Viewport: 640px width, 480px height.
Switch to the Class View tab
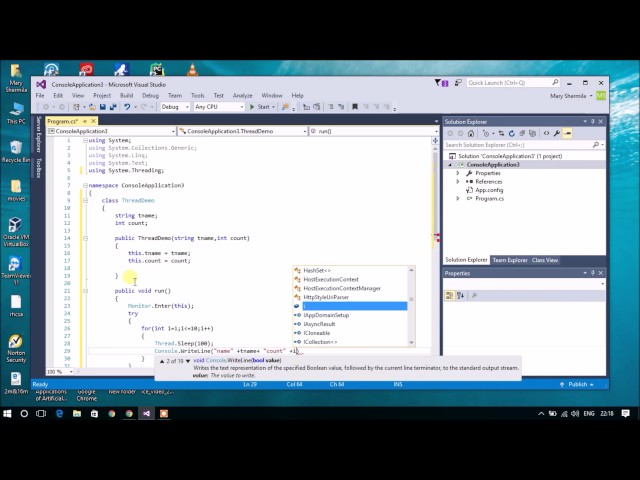point(544,260)
